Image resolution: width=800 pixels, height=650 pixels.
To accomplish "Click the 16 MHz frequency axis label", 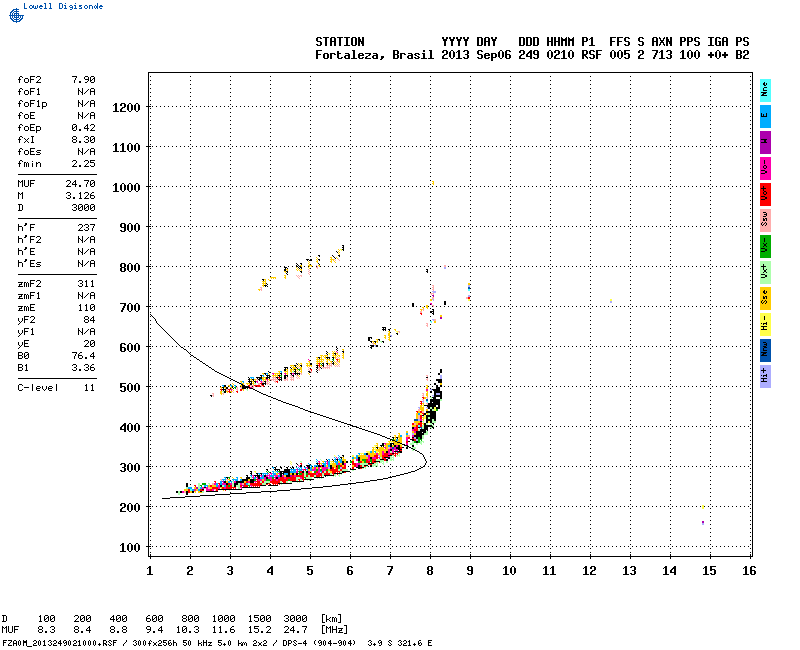I will [x=748, y=570].
